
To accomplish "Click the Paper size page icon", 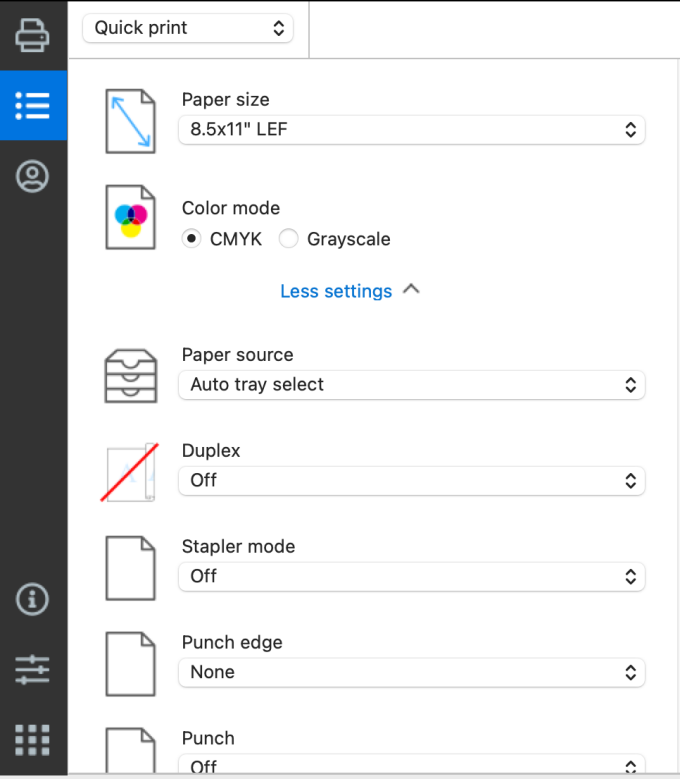I will 131,121.
